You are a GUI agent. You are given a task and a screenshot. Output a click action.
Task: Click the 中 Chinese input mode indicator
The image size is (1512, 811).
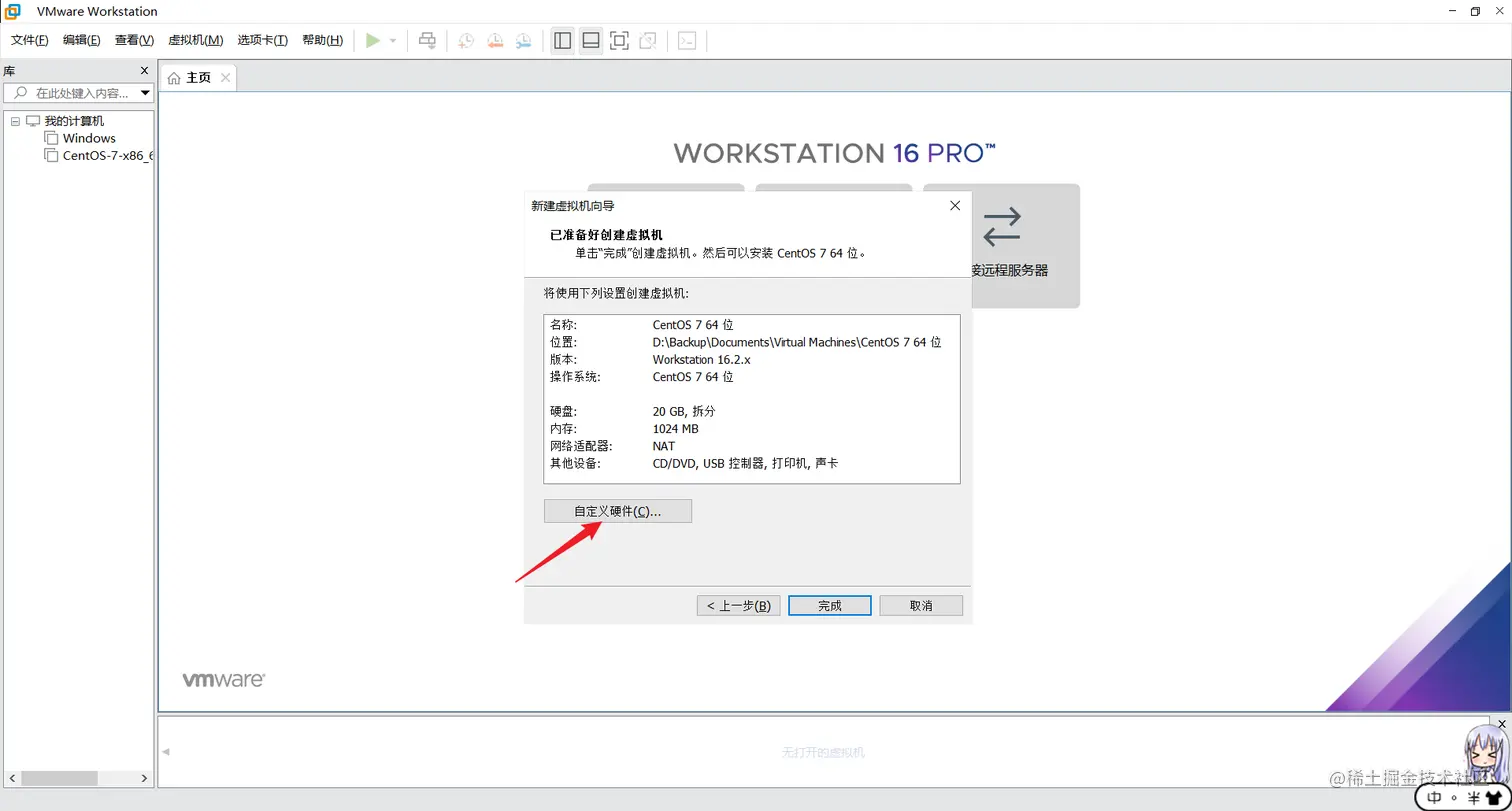click(1435, 797)
